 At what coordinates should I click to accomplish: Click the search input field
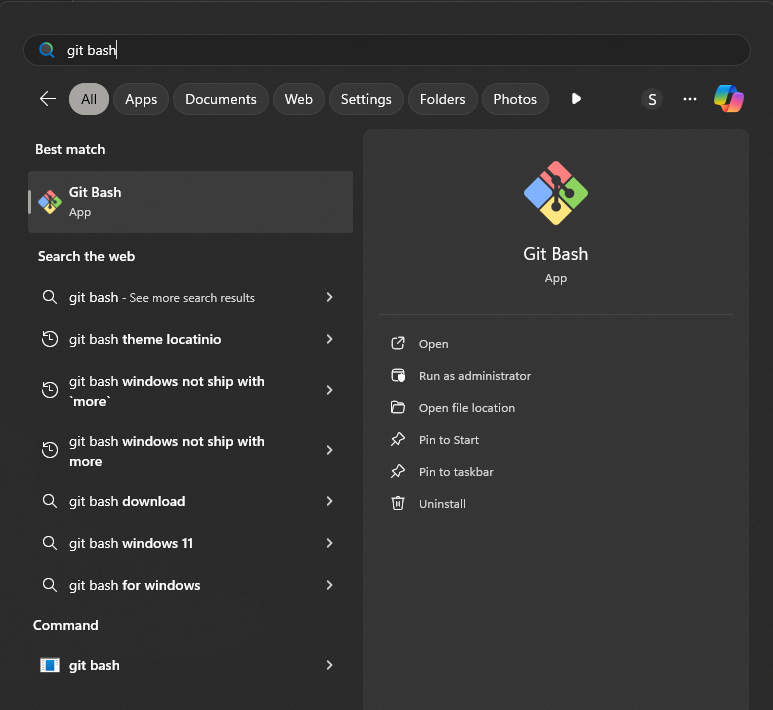[x=400, y=50]
